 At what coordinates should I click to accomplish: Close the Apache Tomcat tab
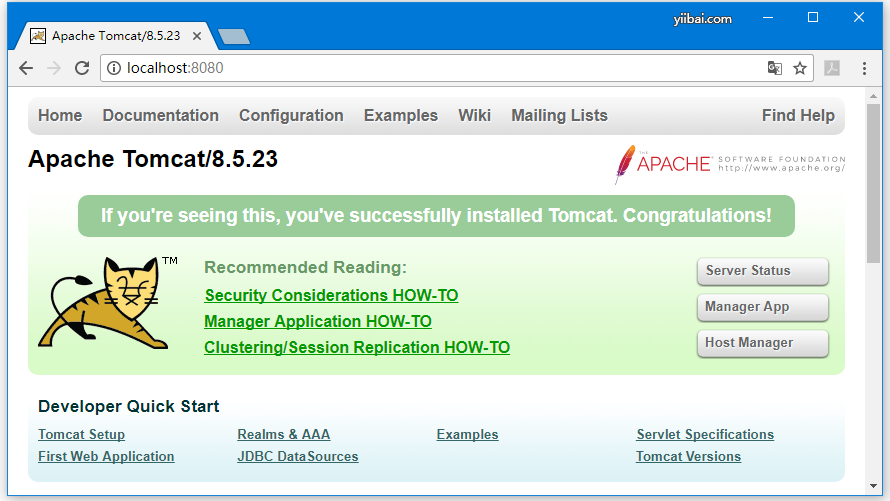(x=197, y=36)
